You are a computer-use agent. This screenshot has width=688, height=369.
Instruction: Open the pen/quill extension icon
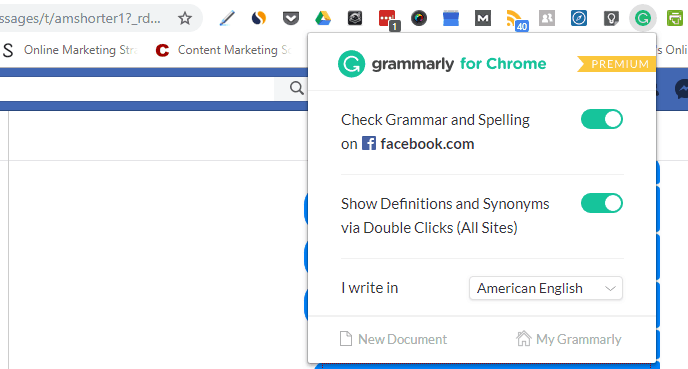point(227,18)
